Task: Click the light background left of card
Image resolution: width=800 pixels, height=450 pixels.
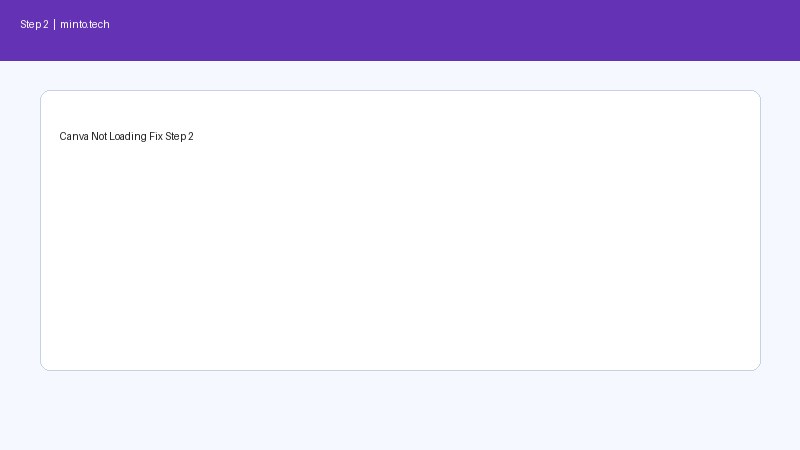Action: 20,231
